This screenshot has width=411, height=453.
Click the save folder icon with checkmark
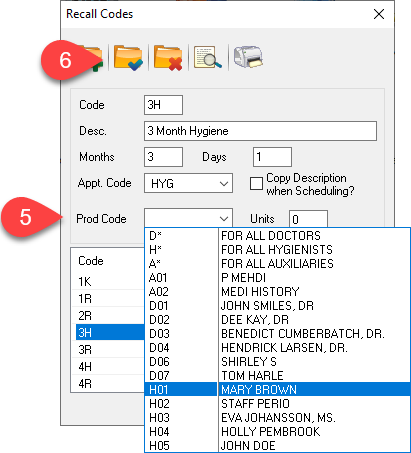(x=128, y=58)
